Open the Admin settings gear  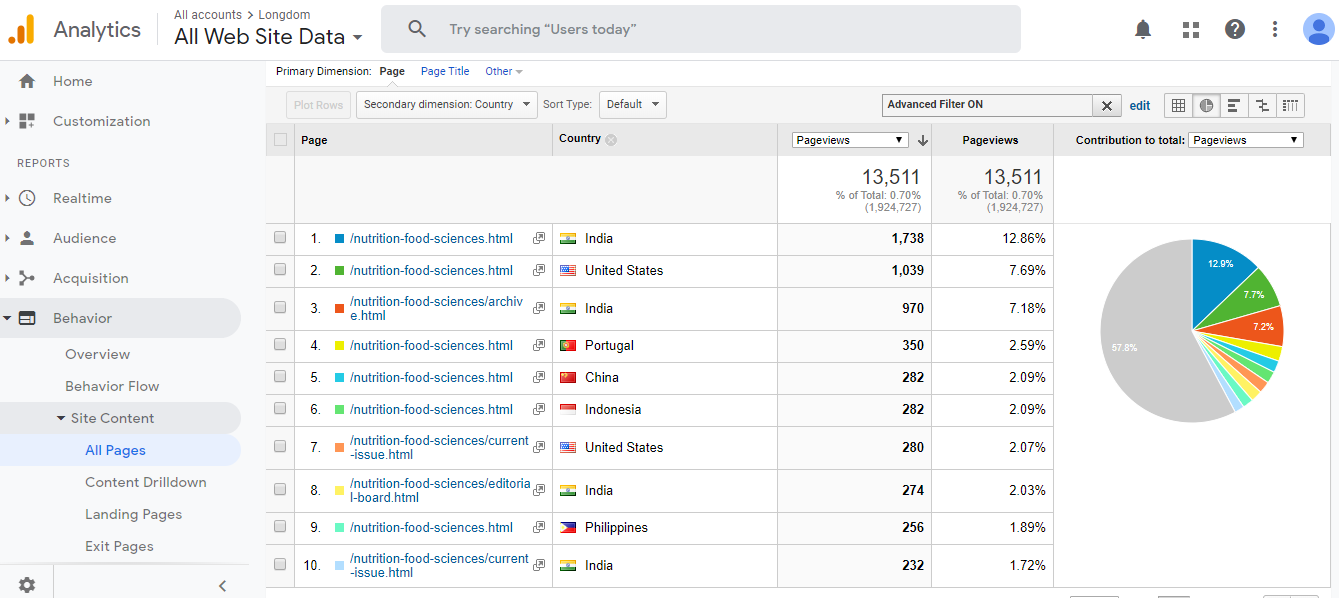(x=27, y=584)
